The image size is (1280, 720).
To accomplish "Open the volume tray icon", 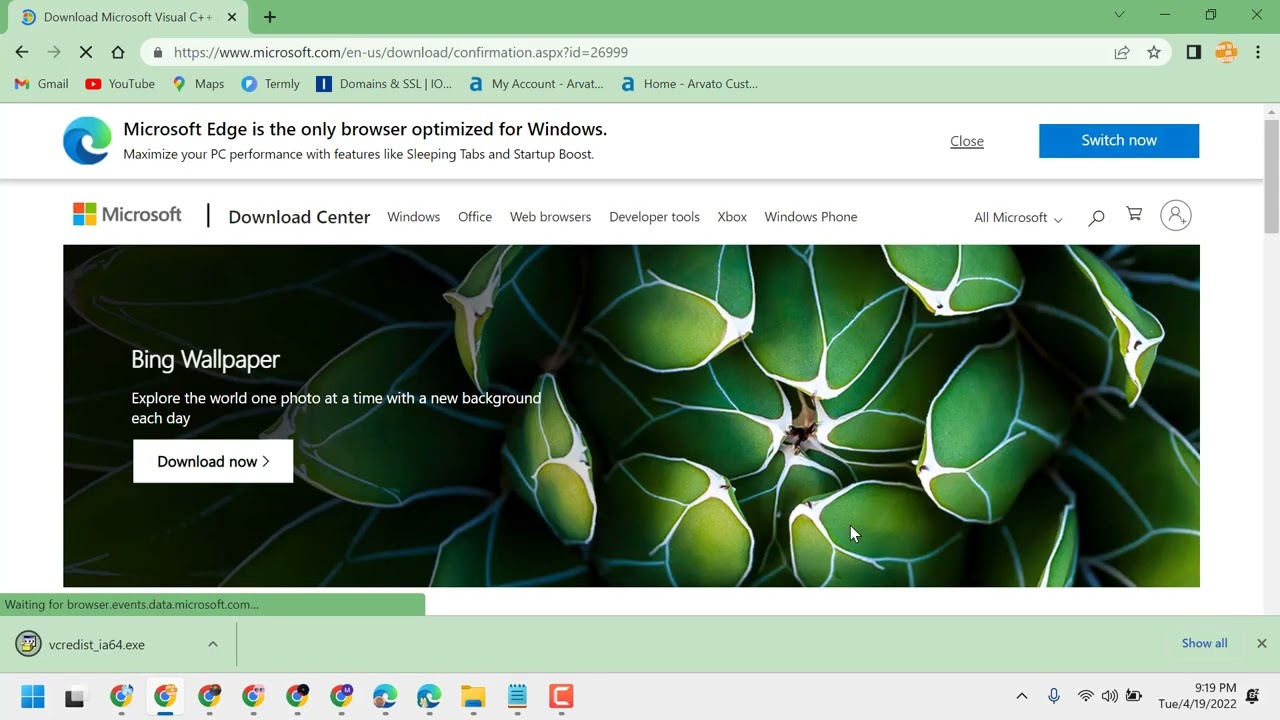I will point(1109,696).
